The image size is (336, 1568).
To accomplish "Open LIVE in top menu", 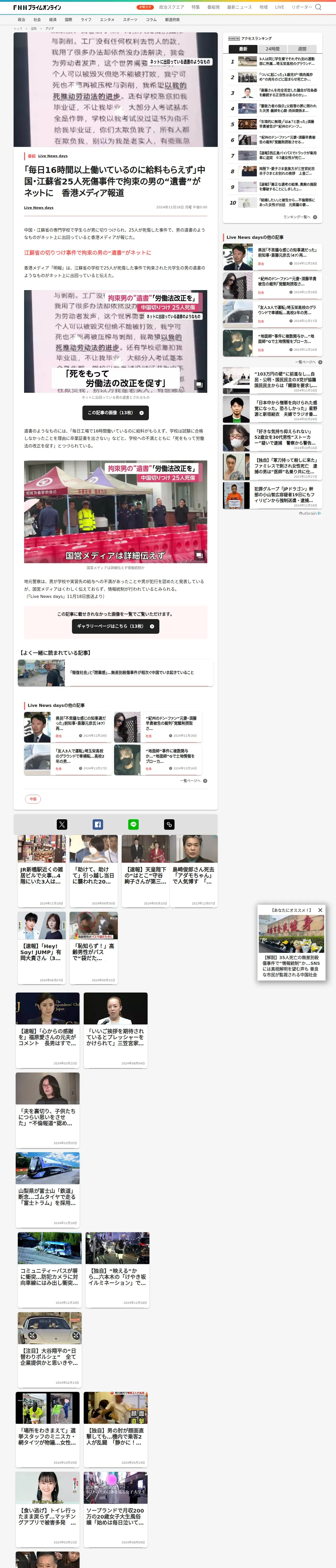I will pos(279,7).
